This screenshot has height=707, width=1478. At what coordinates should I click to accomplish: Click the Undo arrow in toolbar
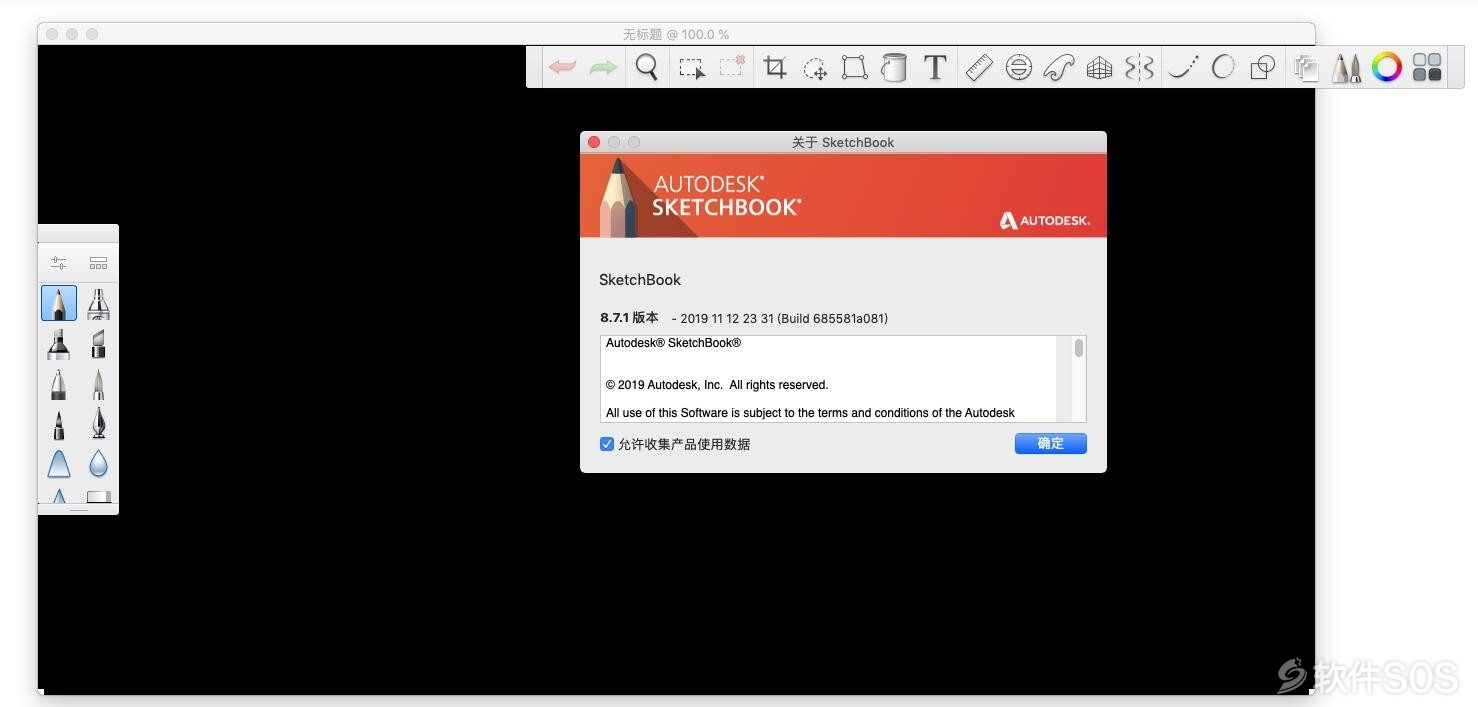[x=562, y=67]
